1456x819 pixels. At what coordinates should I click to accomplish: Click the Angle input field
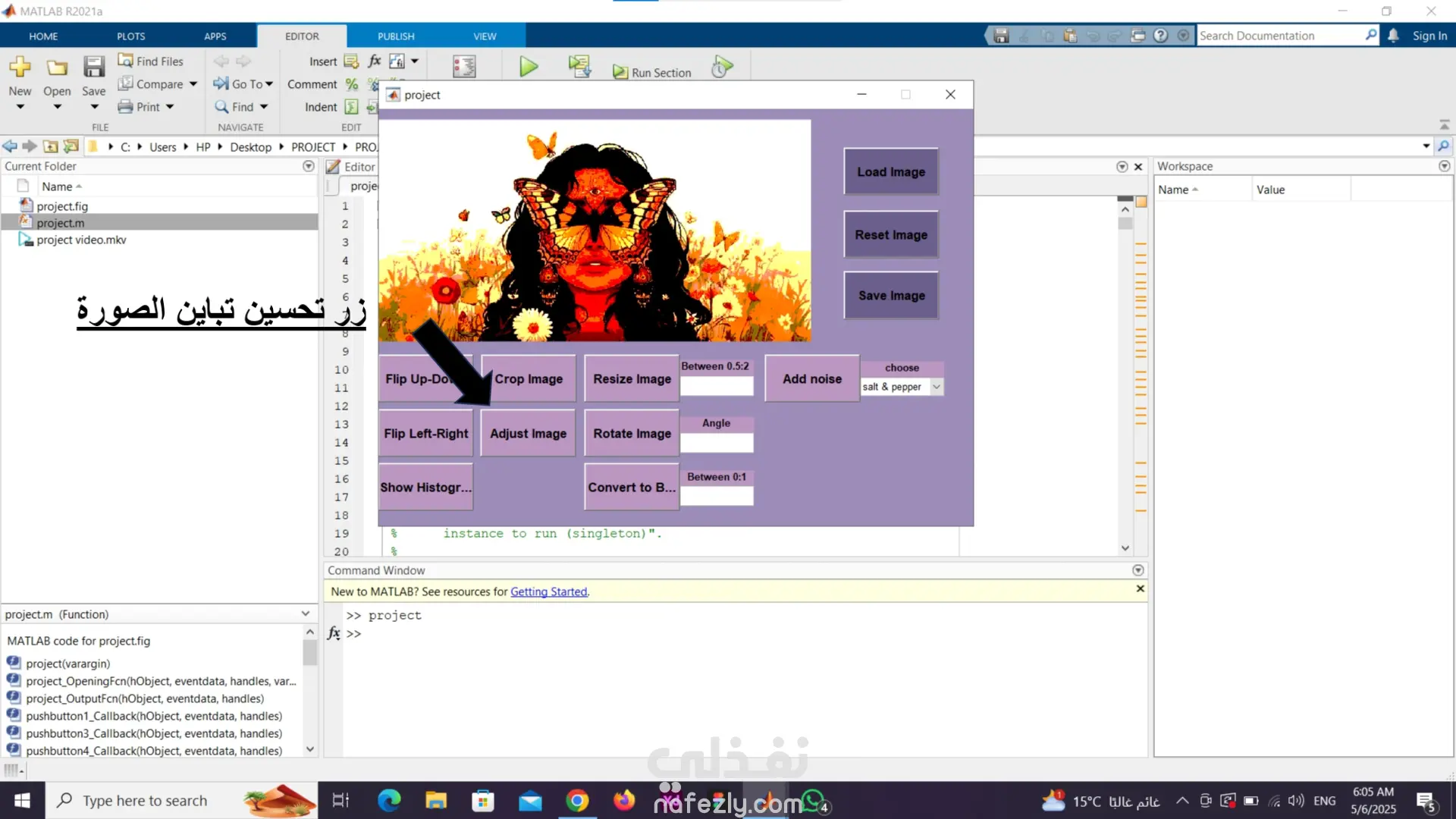(717, 442)
